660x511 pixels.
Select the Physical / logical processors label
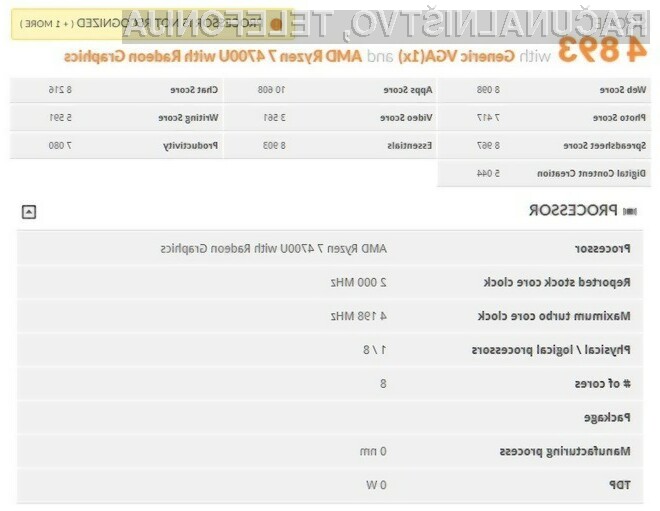tap(551, 350)
